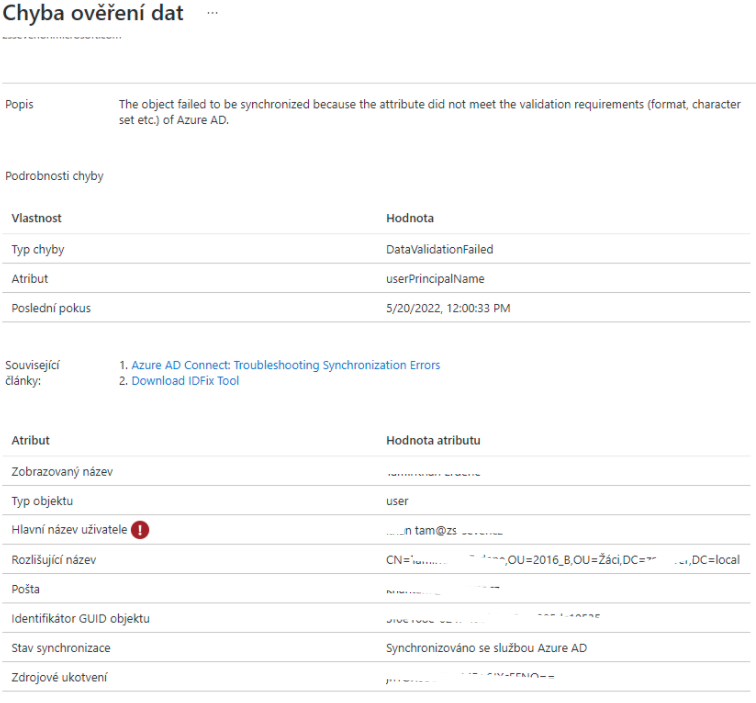
Task: Click the Poslední pokus row label
Action: [x=51, y=308]
